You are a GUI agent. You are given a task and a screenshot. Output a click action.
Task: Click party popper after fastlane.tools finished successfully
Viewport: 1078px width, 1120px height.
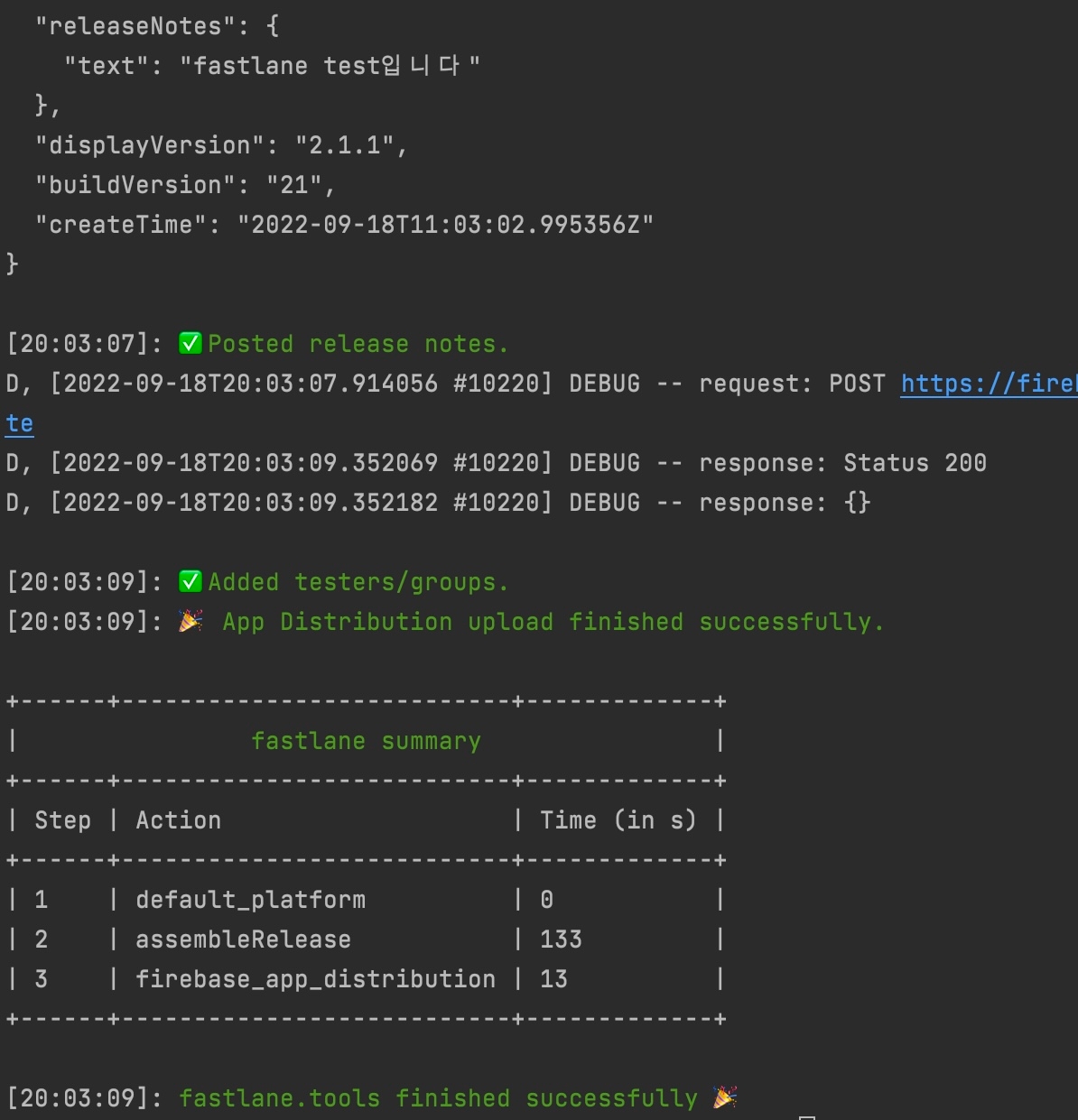[x=724, y=1097]
